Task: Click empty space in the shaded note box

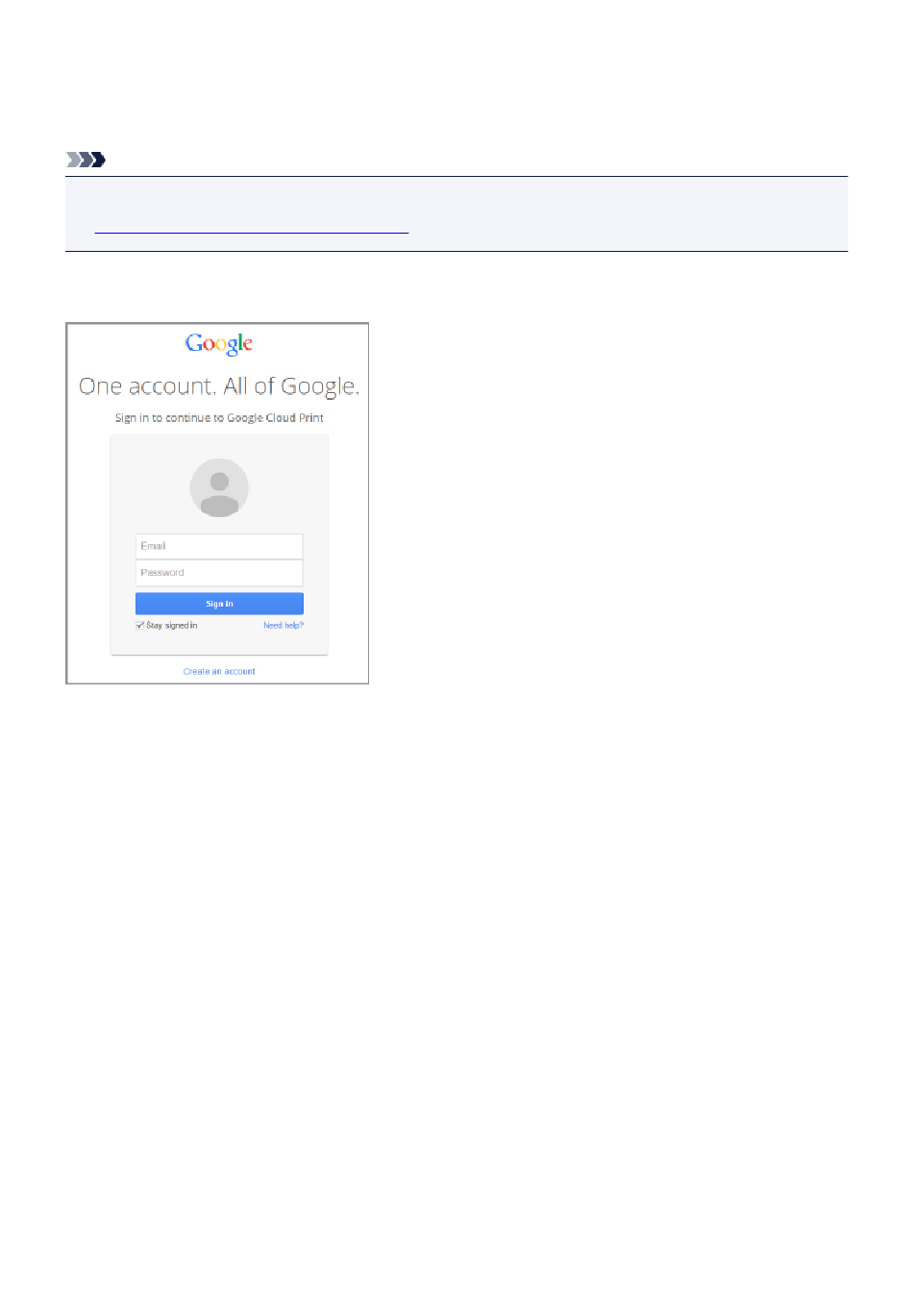Action: (625, 213)
